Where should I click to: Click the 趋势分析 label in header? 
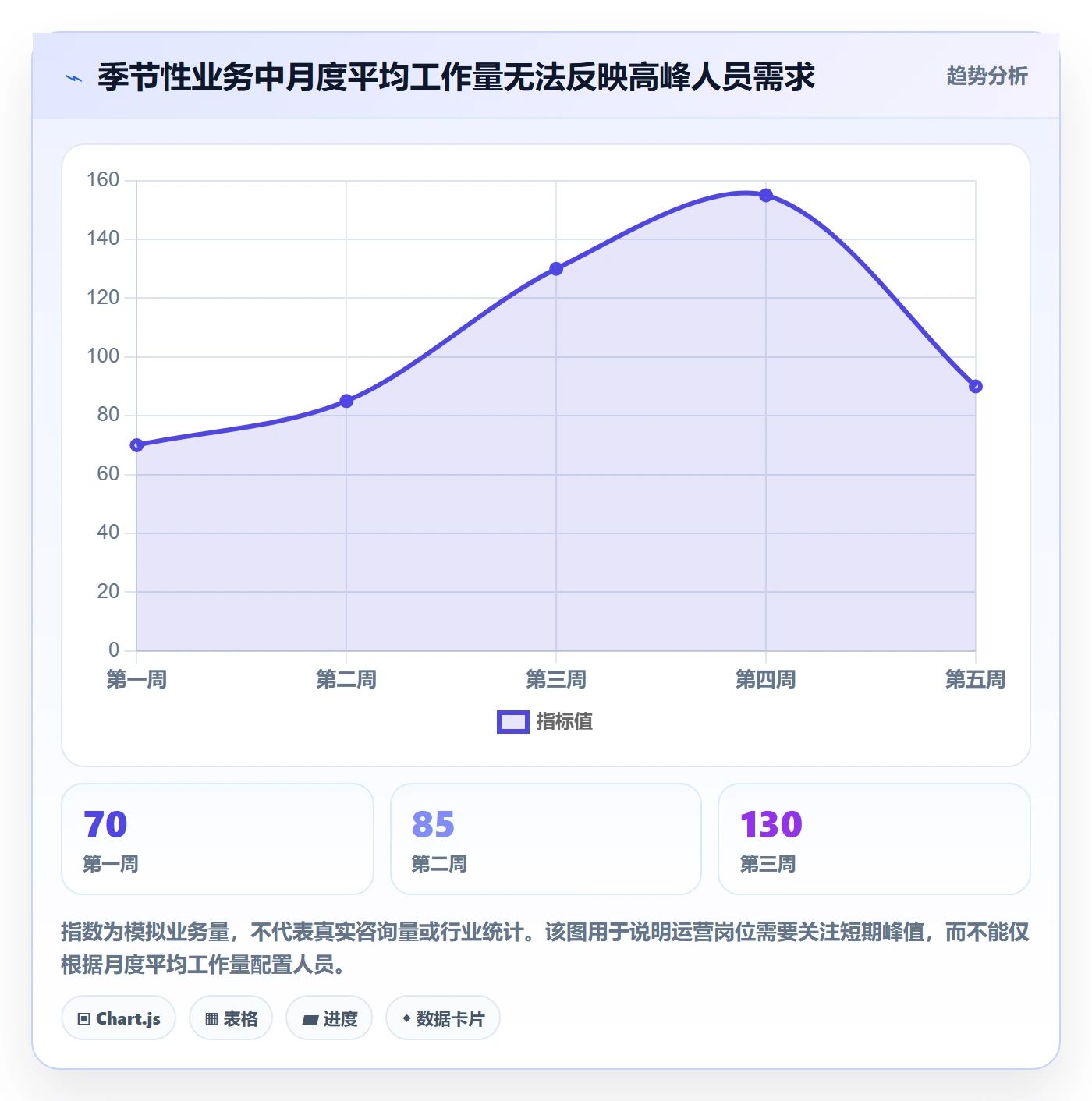pos(987,76)
